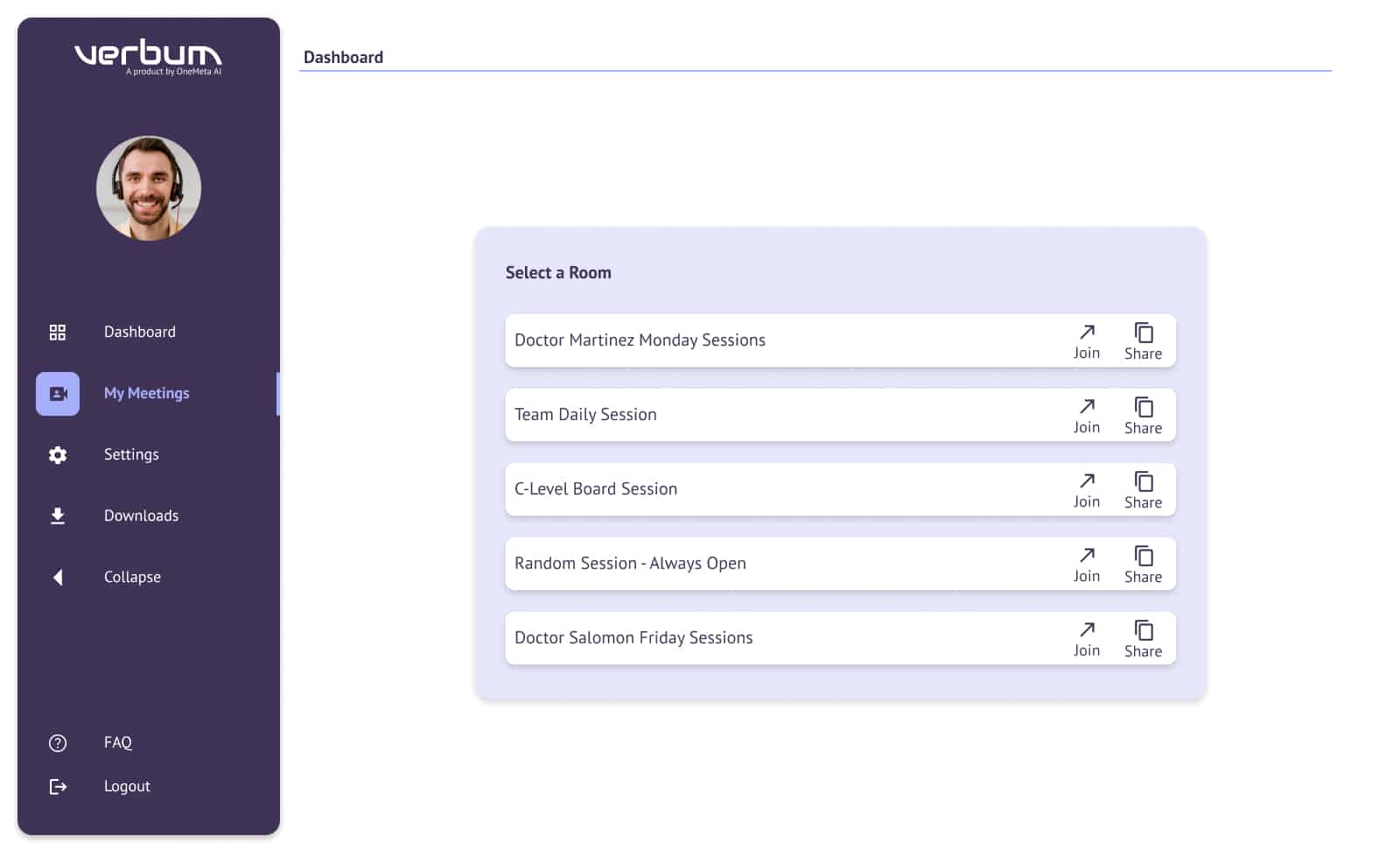The image size is (1400, 864).
Task: Click the FAQ question mark icon
Action: pyautogui.click(x=58, y=743)
